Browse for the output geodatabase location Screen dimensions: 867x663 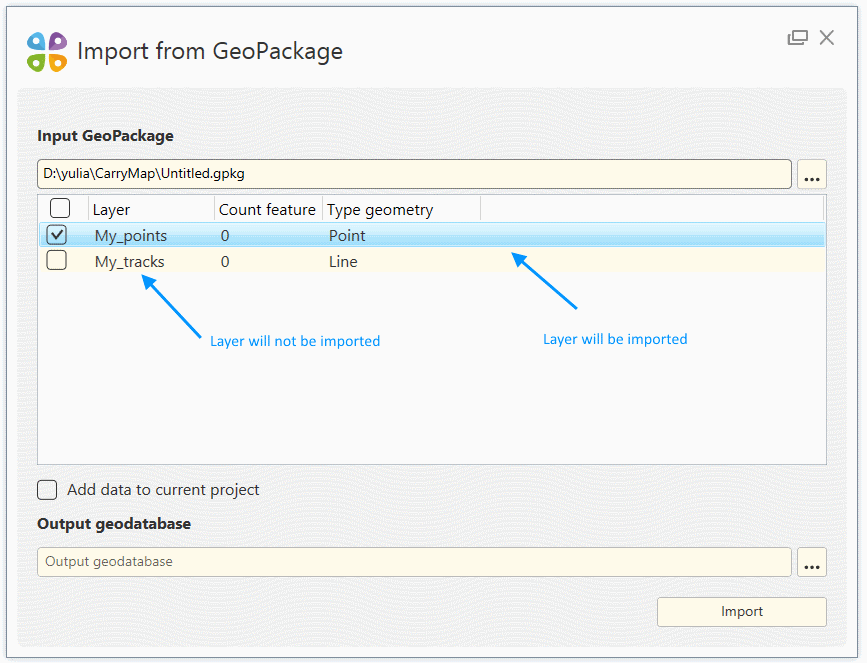pos(811,563)
